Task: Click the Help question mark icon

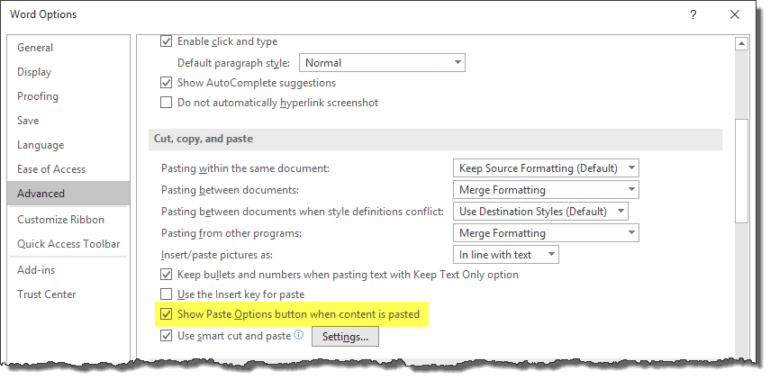Action: [692, 15]
